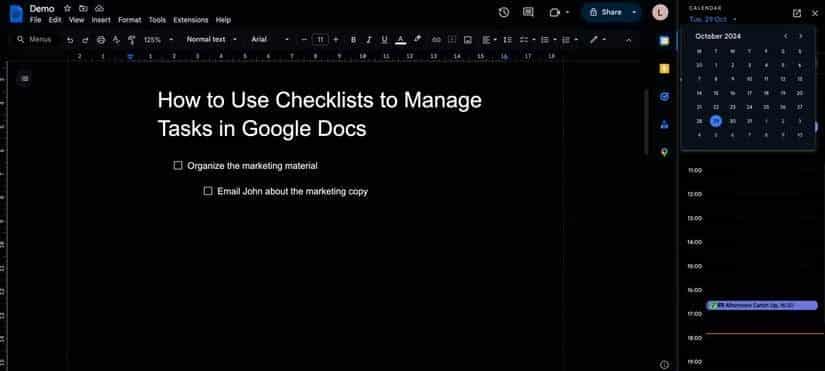Image resolution: width=825 pixels, height=371 pixels.
Task: Check 'Email John about the marketing copy' checkbox
Action: pyautogui.click(x=208, y=191)
